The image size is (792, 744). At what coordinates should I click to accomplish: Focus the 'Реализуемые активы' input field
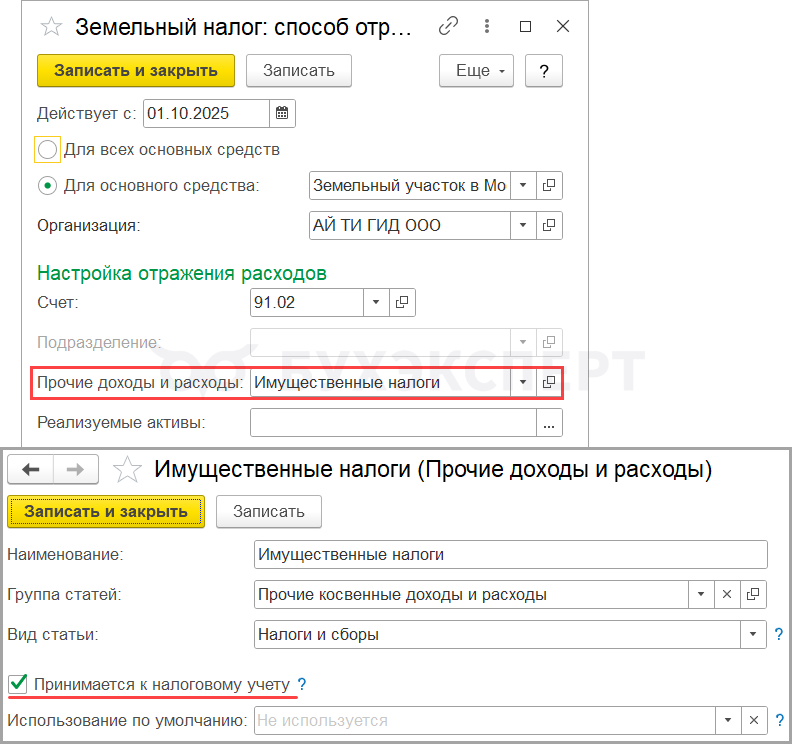pos(393,422)
